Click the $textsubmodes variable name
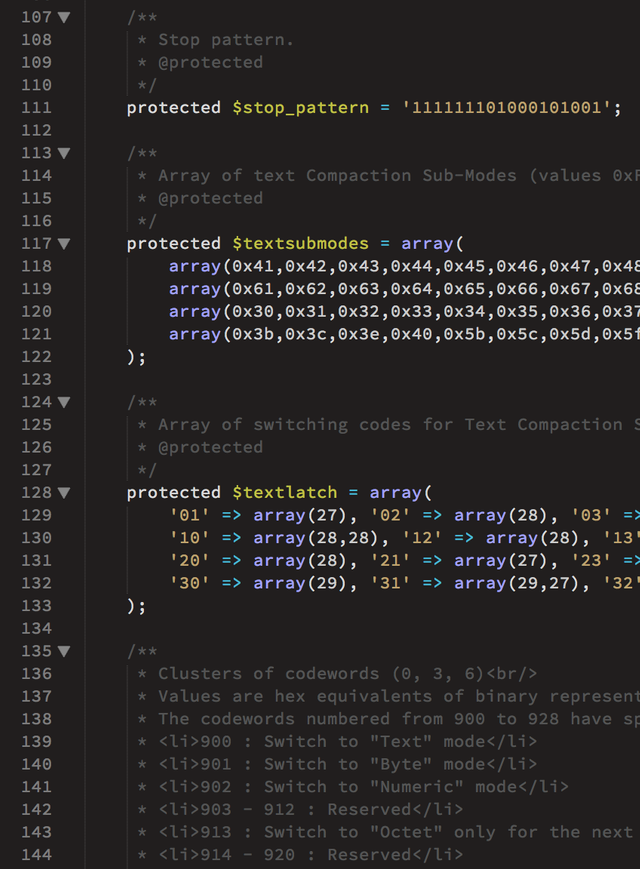The width and height of the screenshot is (640, 869). pos(300,243)
